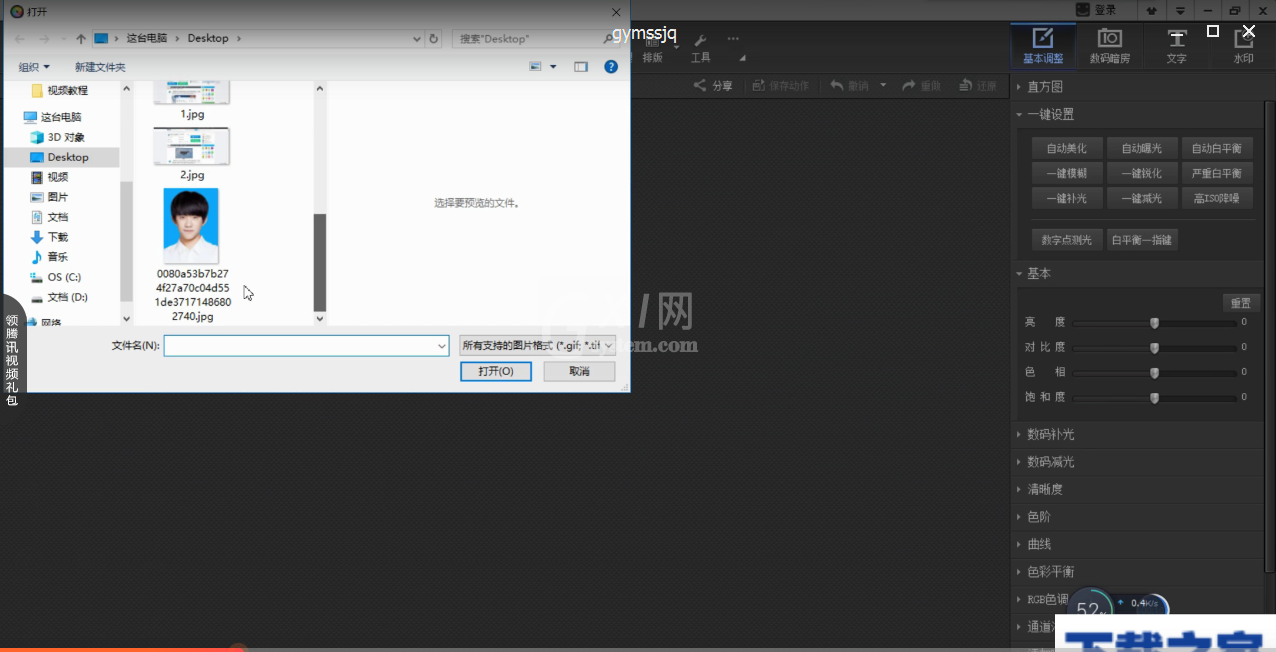The height and width of the screenshot is (652, 1276).
Task: Click the 一键补光 button
Action: (1067, 198)
